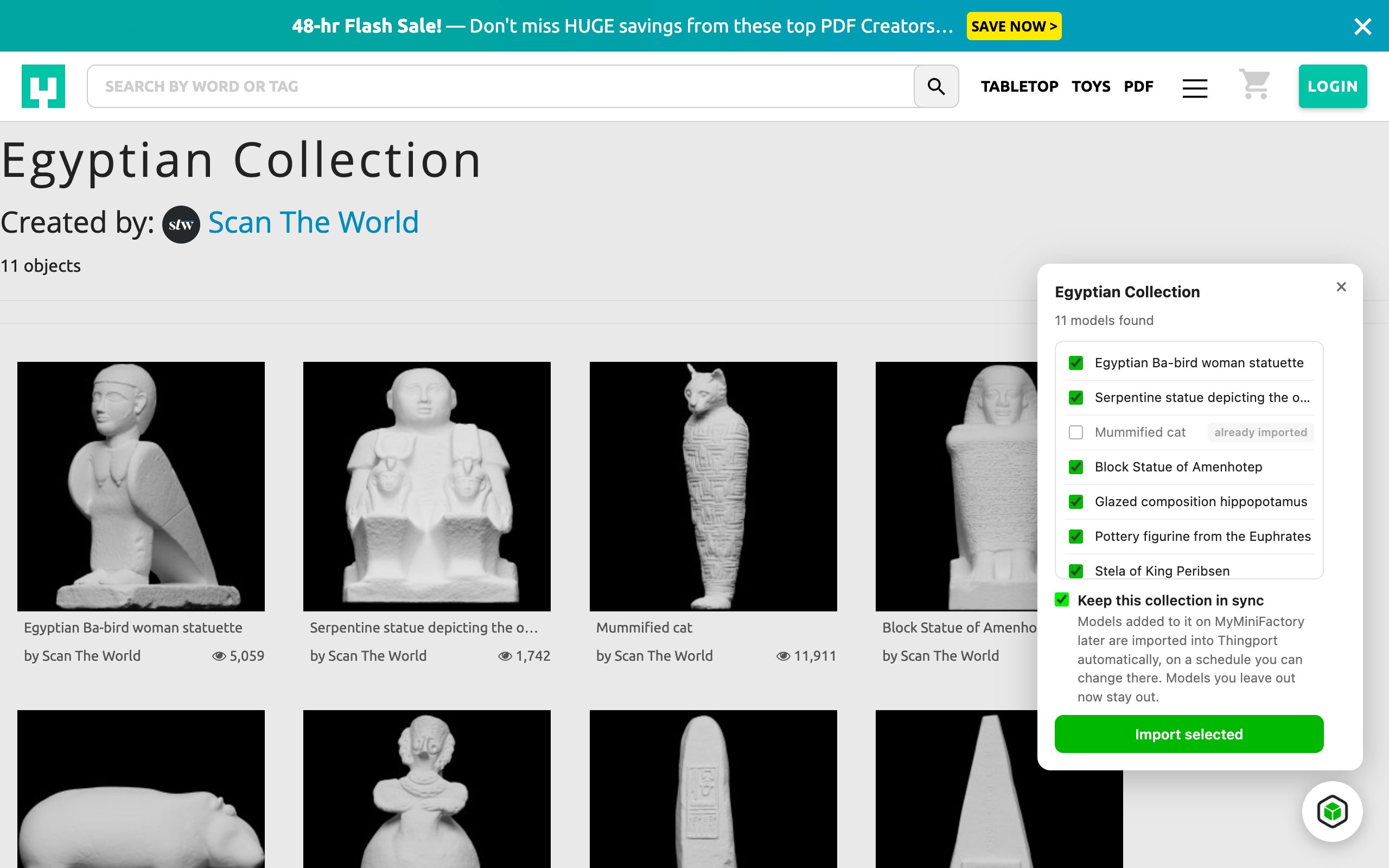The image size is (1389, 868).
Task: Open the Ba-bird woman statuette thumbnail
Action: click(x=141, y=486)
